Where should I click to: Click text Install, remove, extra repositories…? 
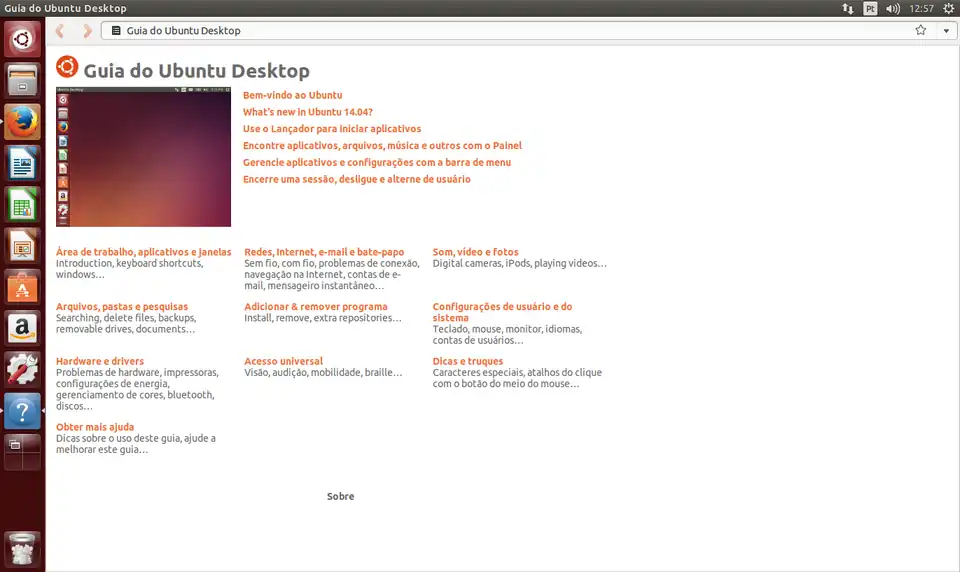[x=323, y=318]
